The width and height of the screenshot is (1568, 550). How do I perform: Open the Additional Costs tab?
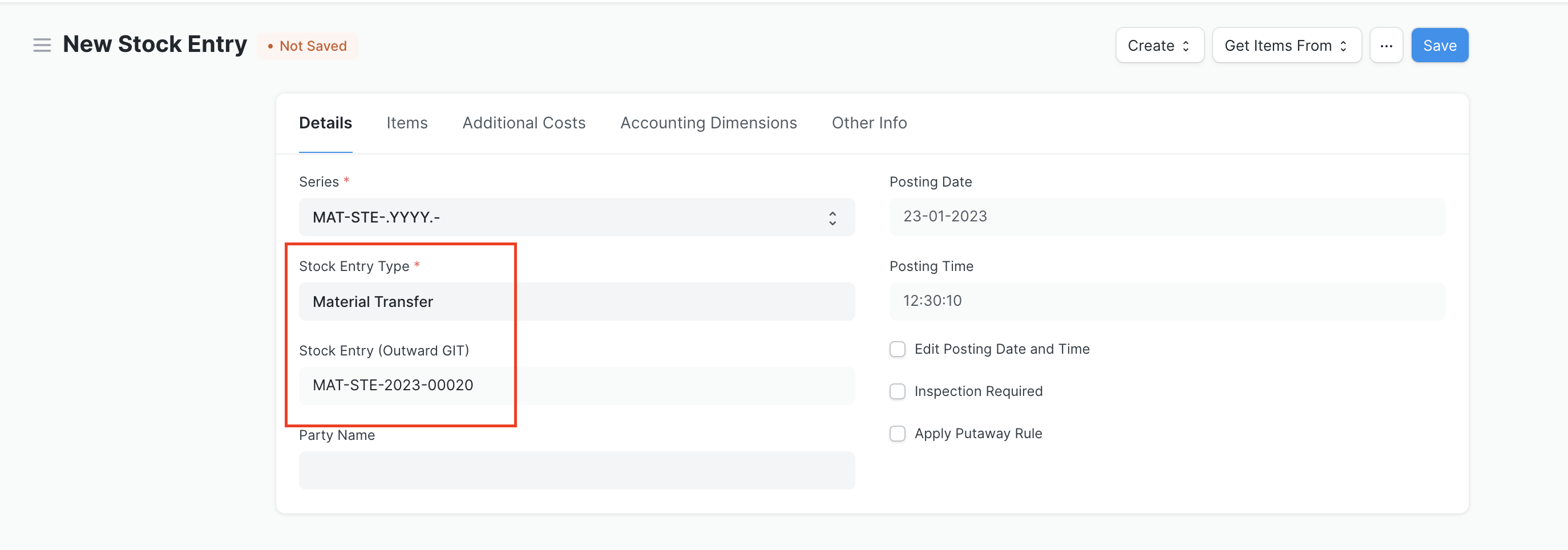[523, 123]
